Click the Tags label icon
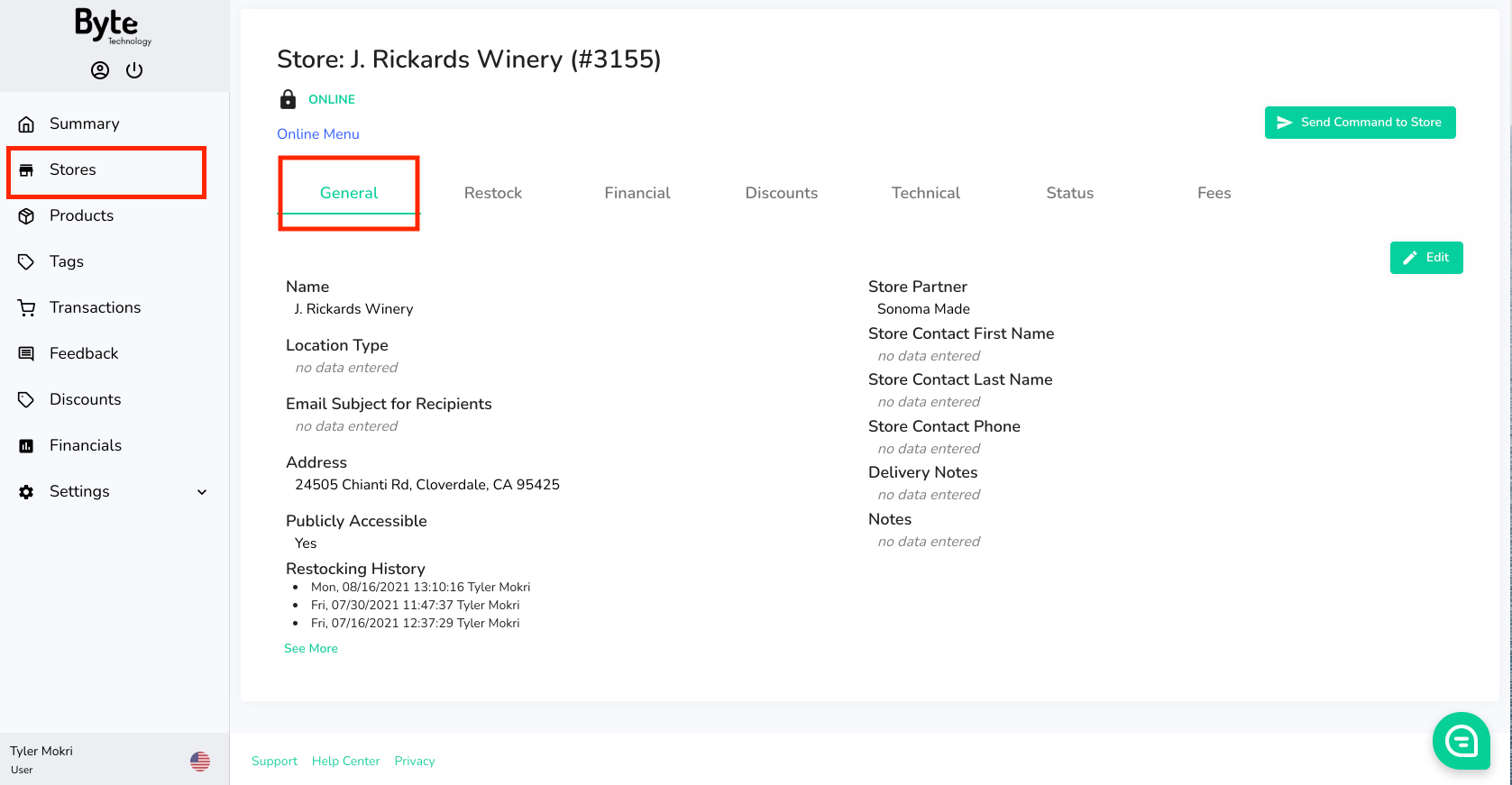Image resolution: width=1512 pixels, height=785 pixels. pos(26,262)
